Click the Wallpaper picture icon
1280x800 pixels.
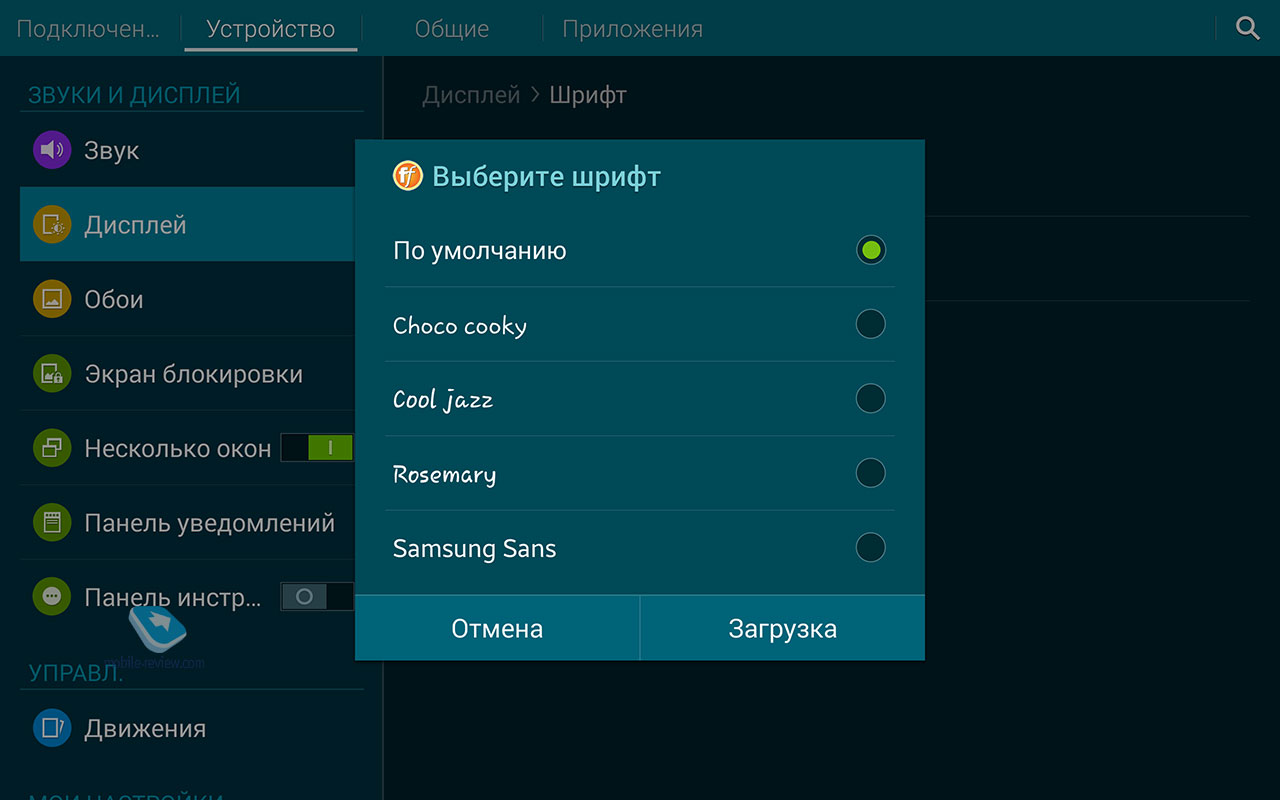coord(51,299)
